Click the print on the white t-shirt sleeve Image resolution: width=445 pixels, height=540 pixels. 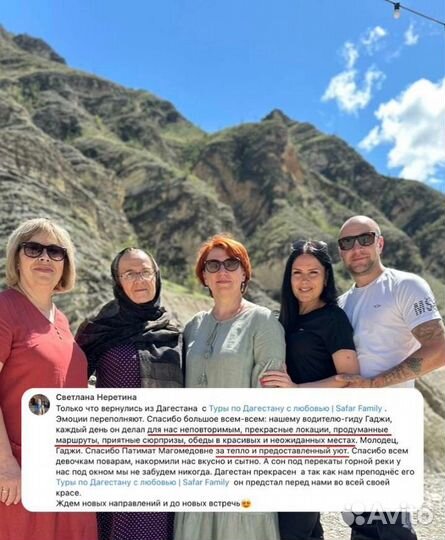(422, 309)
